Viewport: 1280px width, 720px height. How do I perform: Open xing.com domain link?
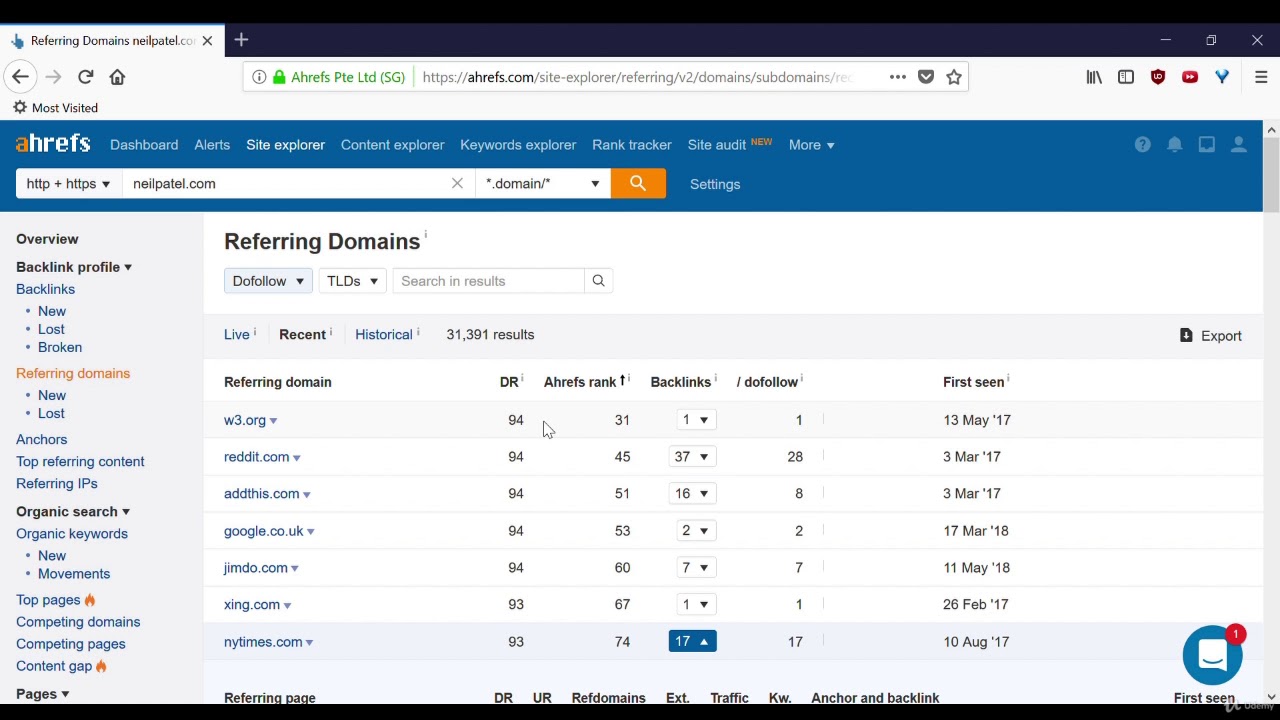coord(252,605)
